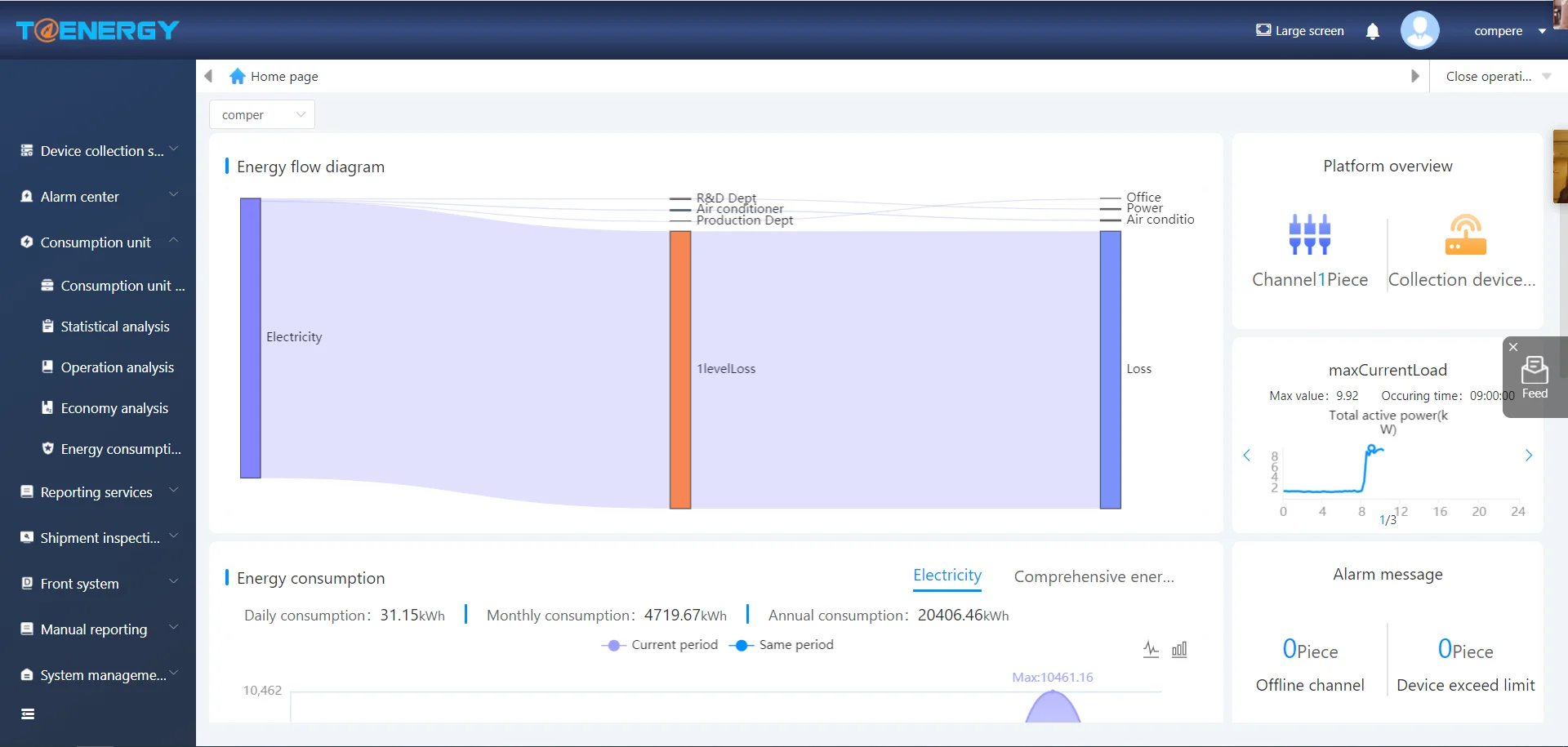The height and width of the screenshot is (747, 1568).
Task: Open the comper selection dropdown
Action: point(262,115)
